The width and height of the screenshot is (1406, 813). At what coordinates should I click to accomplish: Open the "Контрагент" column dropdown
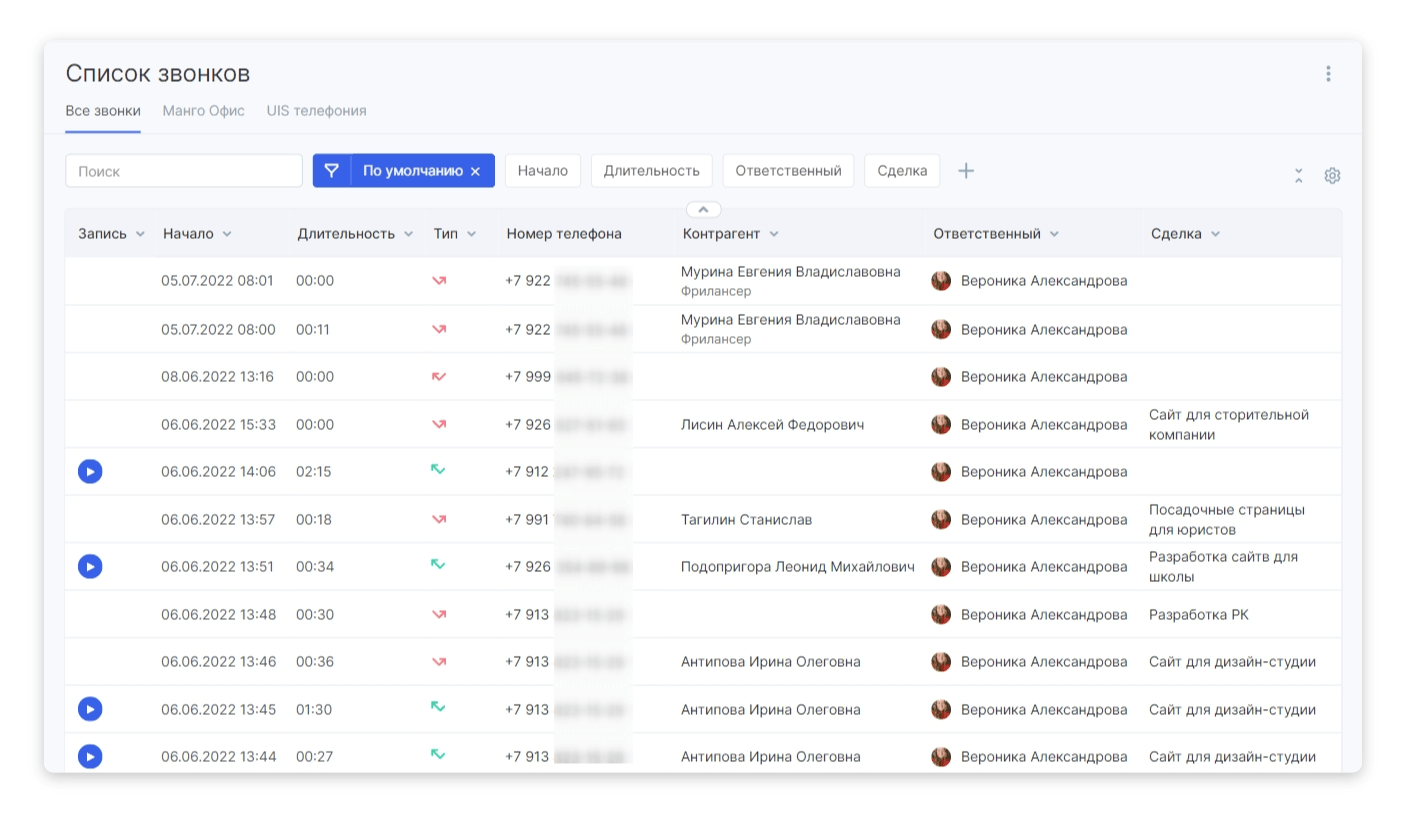click(775, 233)
